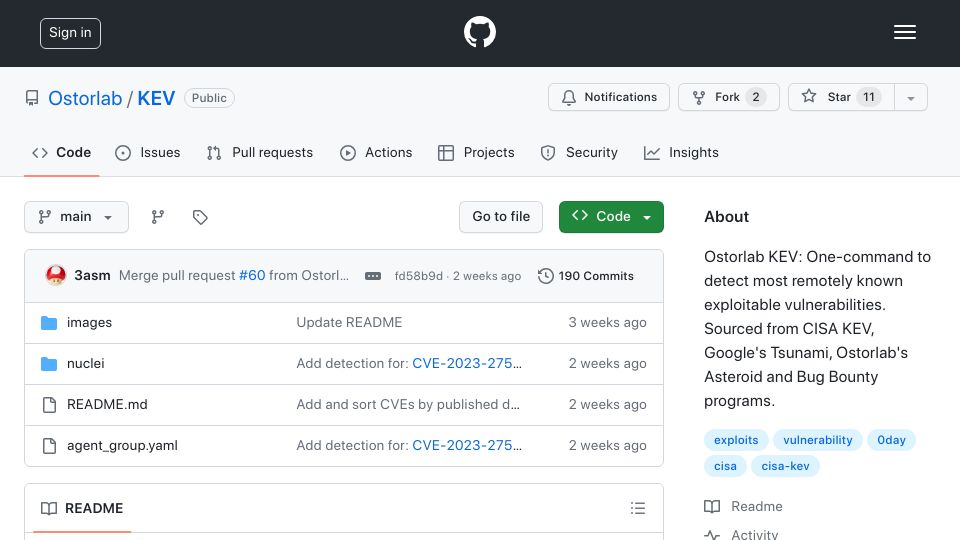This screenshot has width=960, height=540.
Task: Open the nuclei folder
Action: 86,364
